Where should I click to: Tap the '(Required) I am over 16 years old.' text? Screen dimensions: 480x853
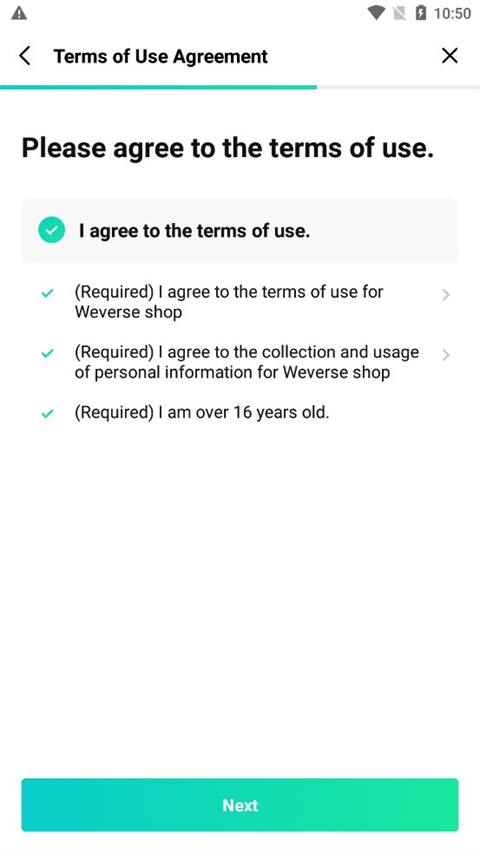(202, 412)
